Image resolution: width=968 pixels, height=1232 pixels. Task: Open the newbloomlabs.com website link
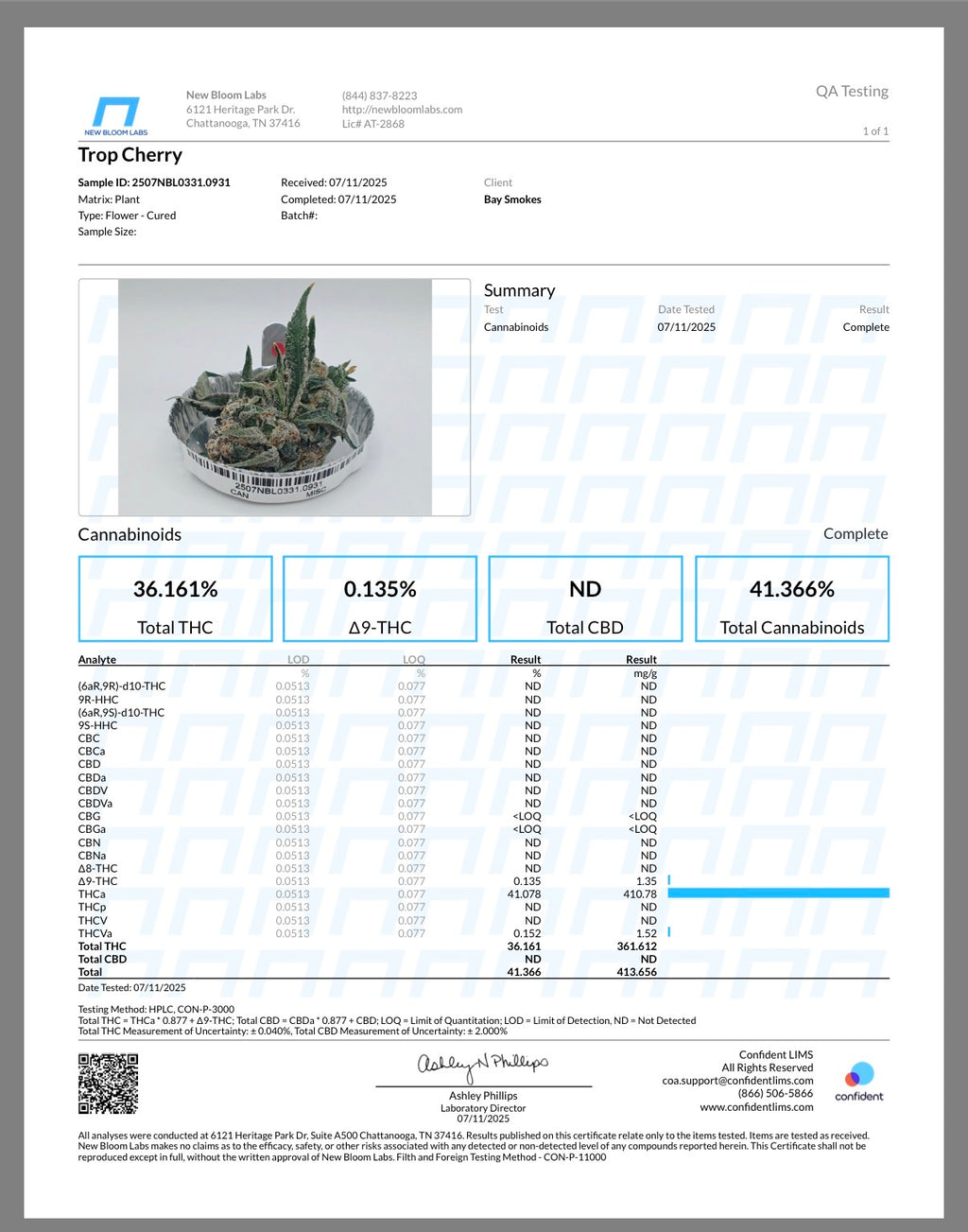point(402,110)
